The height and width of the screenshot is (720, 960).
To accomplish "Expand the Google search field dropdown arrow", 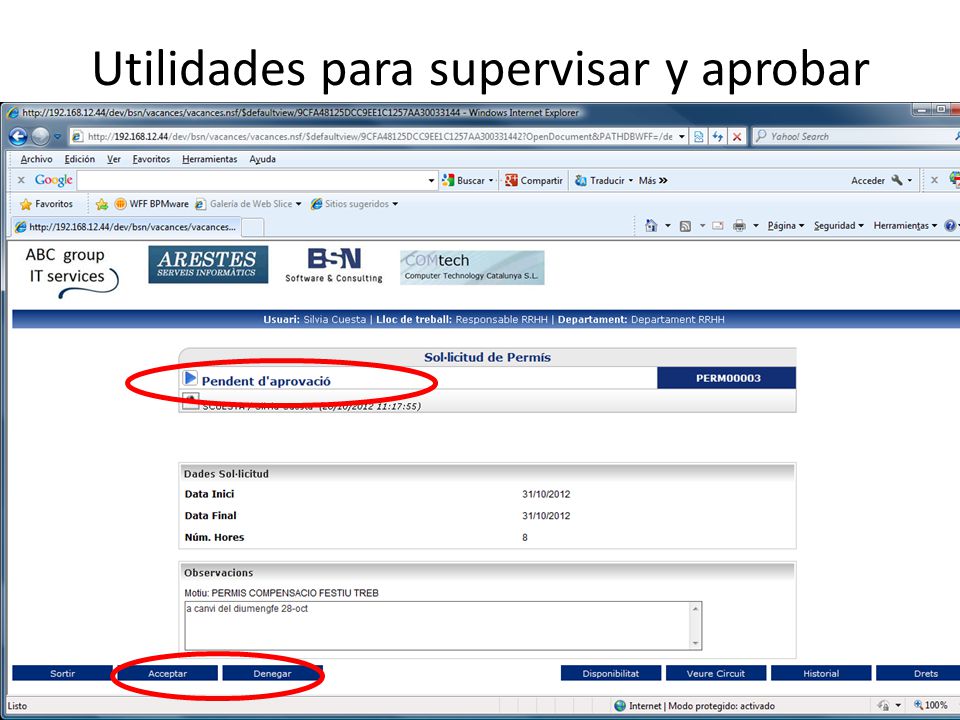I will click(431, 180).
